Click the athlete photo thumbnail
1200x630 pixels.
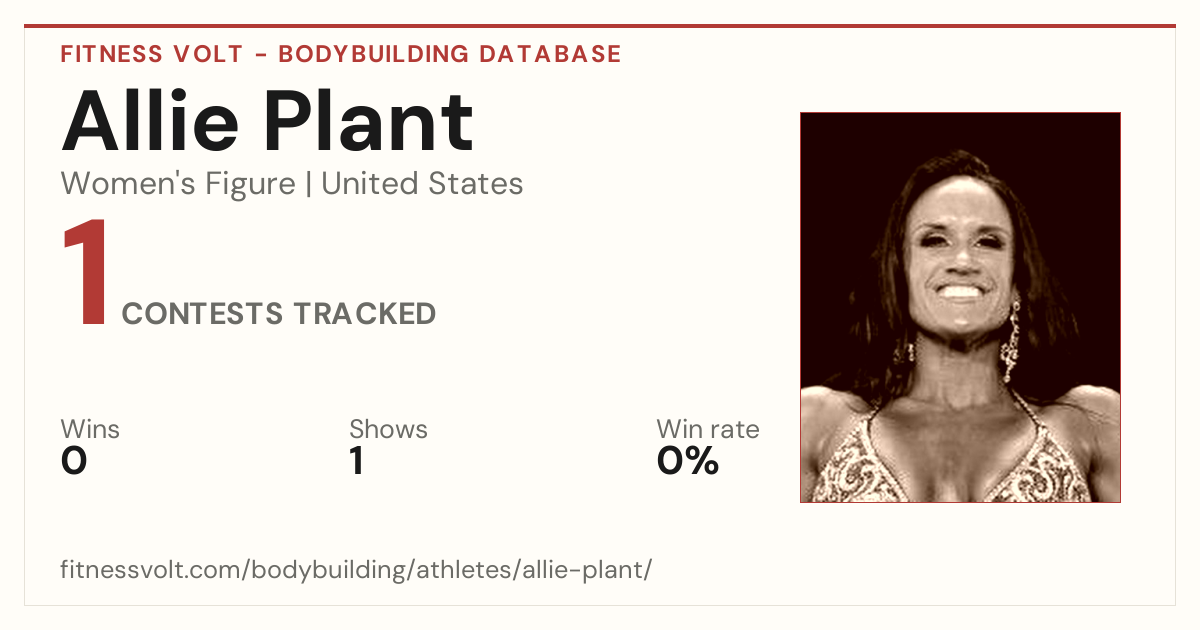coord(960,307)
